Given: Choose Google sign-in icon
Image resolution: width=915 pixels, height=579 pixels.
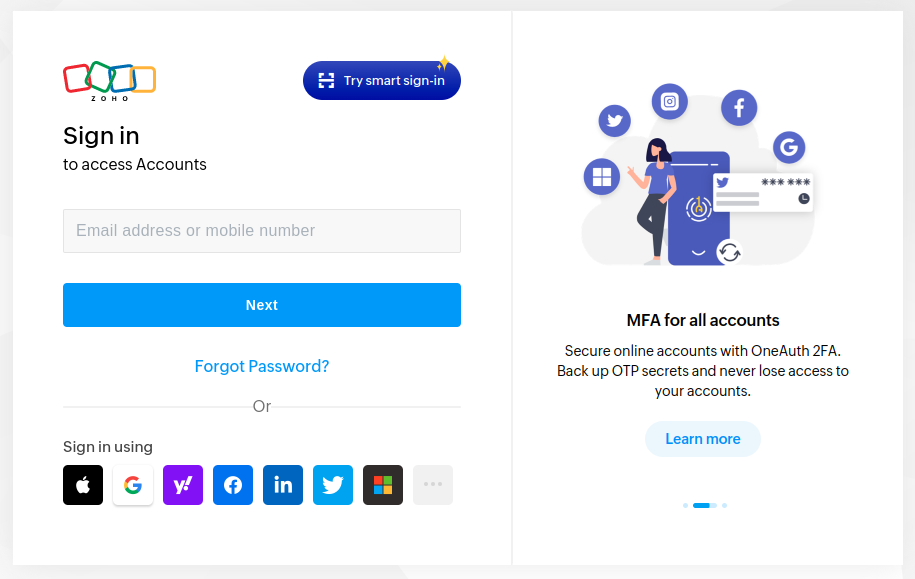Looking at the screenshot, I should (133, 485).
